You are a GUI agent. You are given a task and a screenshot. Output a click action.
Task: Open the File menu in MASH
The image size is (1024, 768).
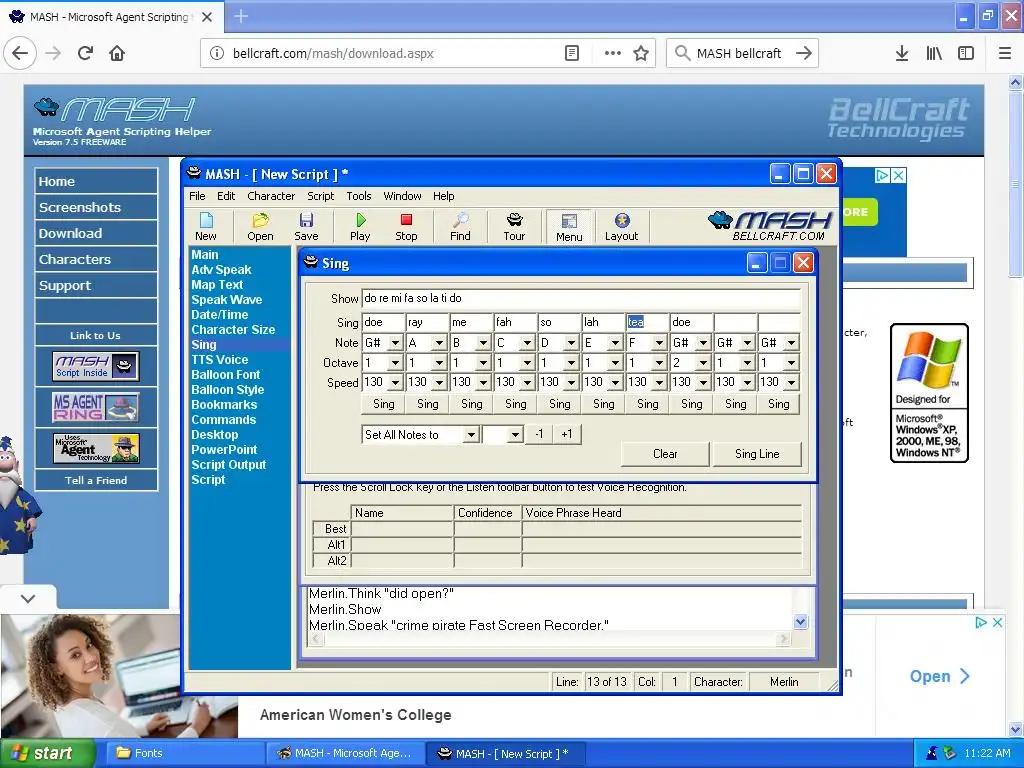pyautogui.click(x=197, y=196)
